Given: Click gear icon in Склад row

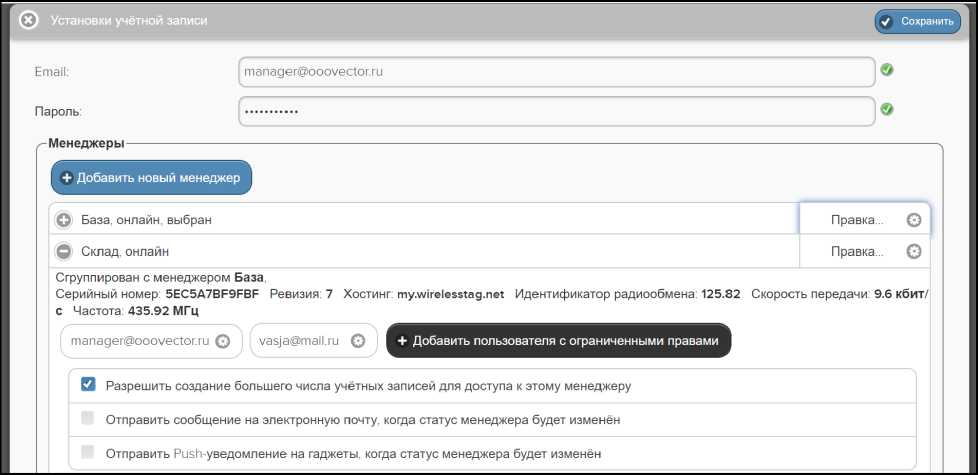Looking at the screenshot, I should [x=914, y=252].
